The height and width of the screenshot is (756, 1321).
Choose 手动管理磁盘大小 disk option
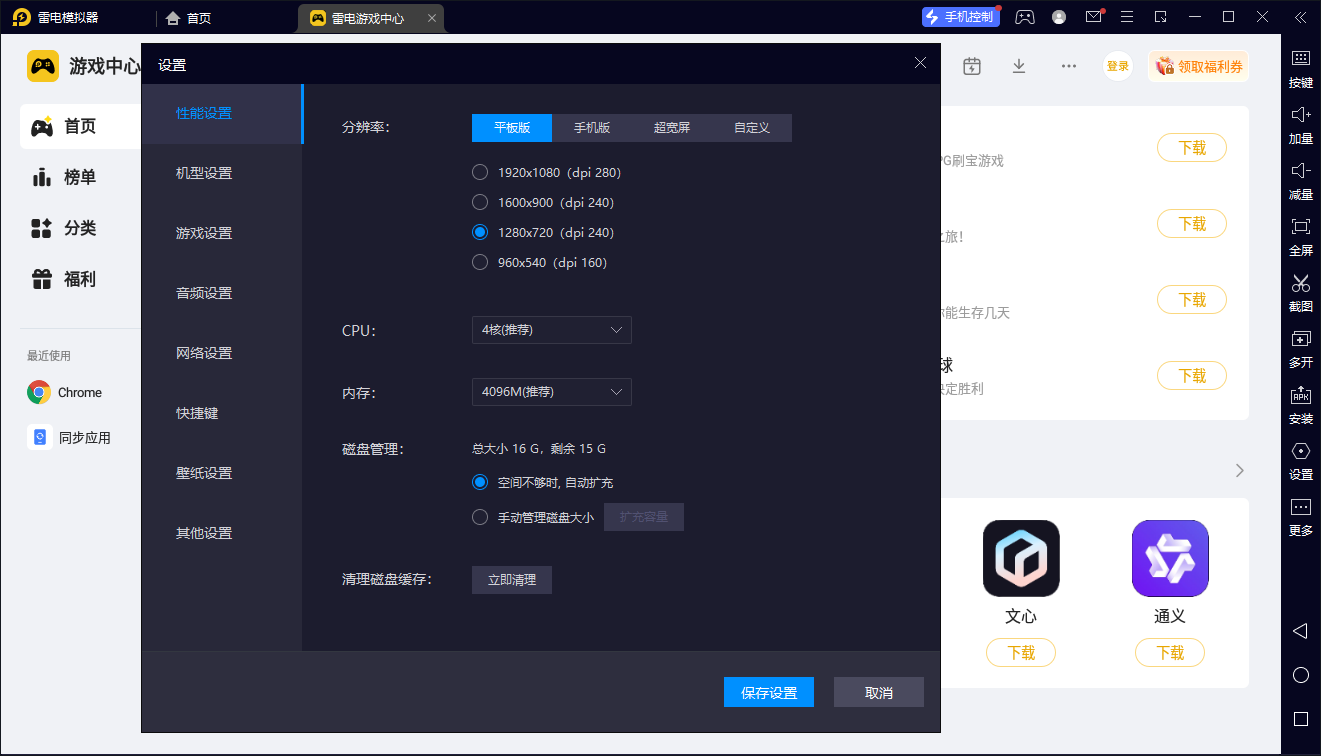[x=533, y=518]
